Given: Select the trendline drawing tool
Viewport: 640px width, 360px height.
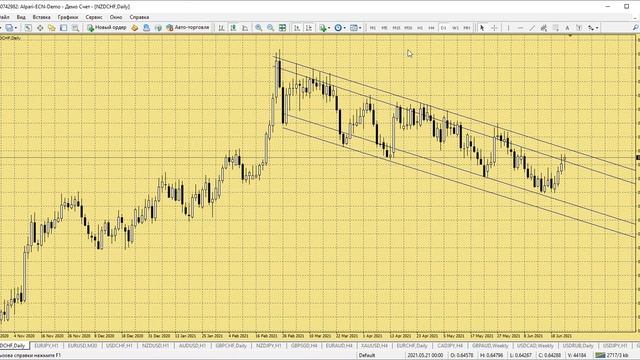Looking at the screenshot, I should 532,28.
